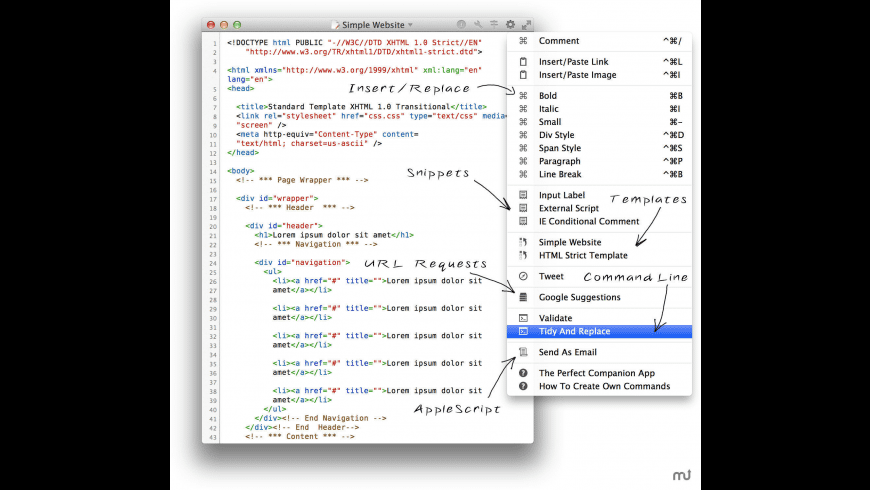Click the '<div id="navigation">' code line
Image resolution: width=870 pixels, height=490 pixels.
302,262
